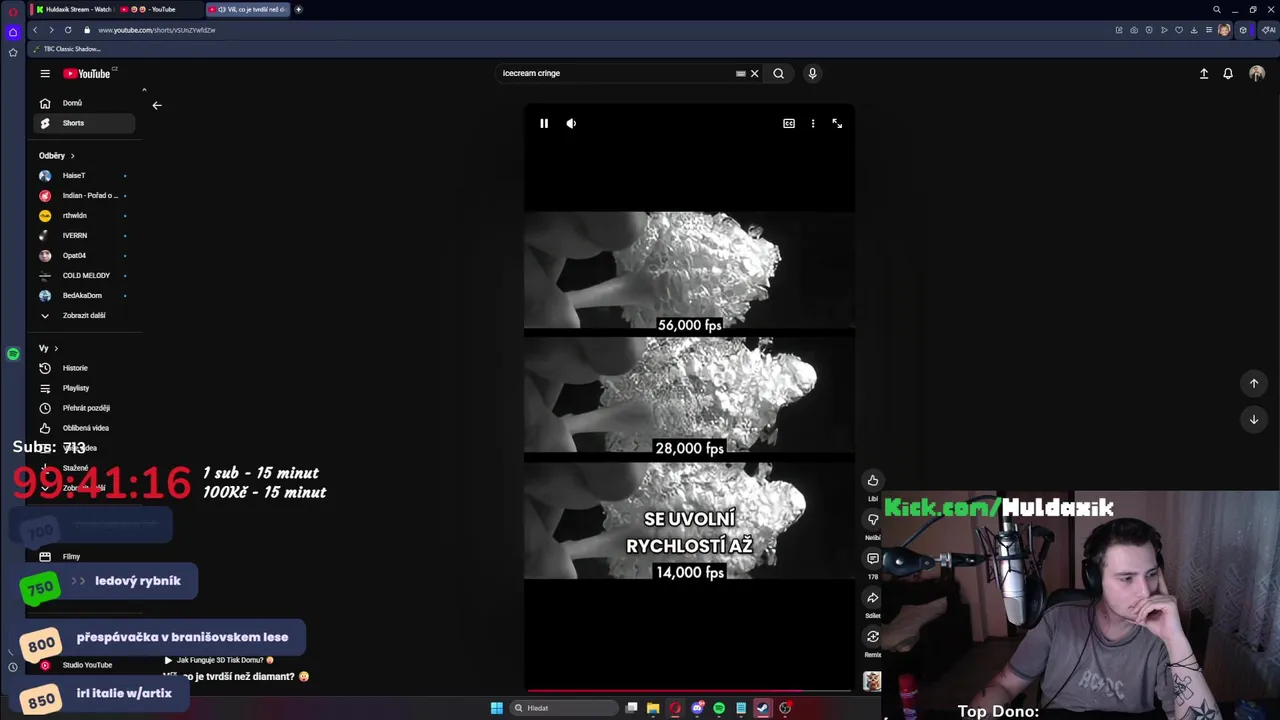
Task: Open the Remix option
Action: [873, 637]
